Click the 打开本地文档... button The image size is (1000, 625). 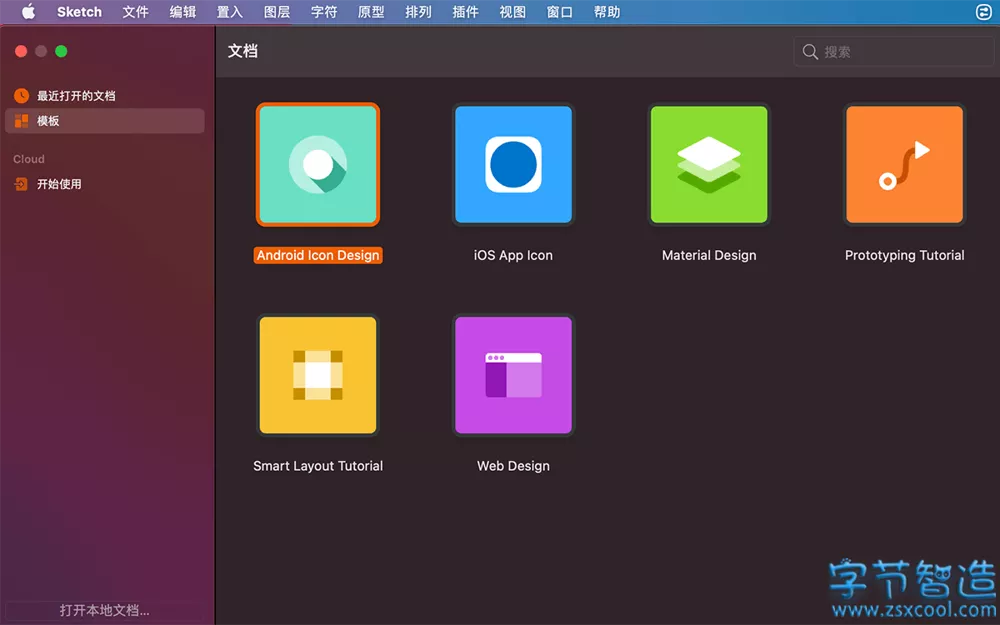(105, 610)
